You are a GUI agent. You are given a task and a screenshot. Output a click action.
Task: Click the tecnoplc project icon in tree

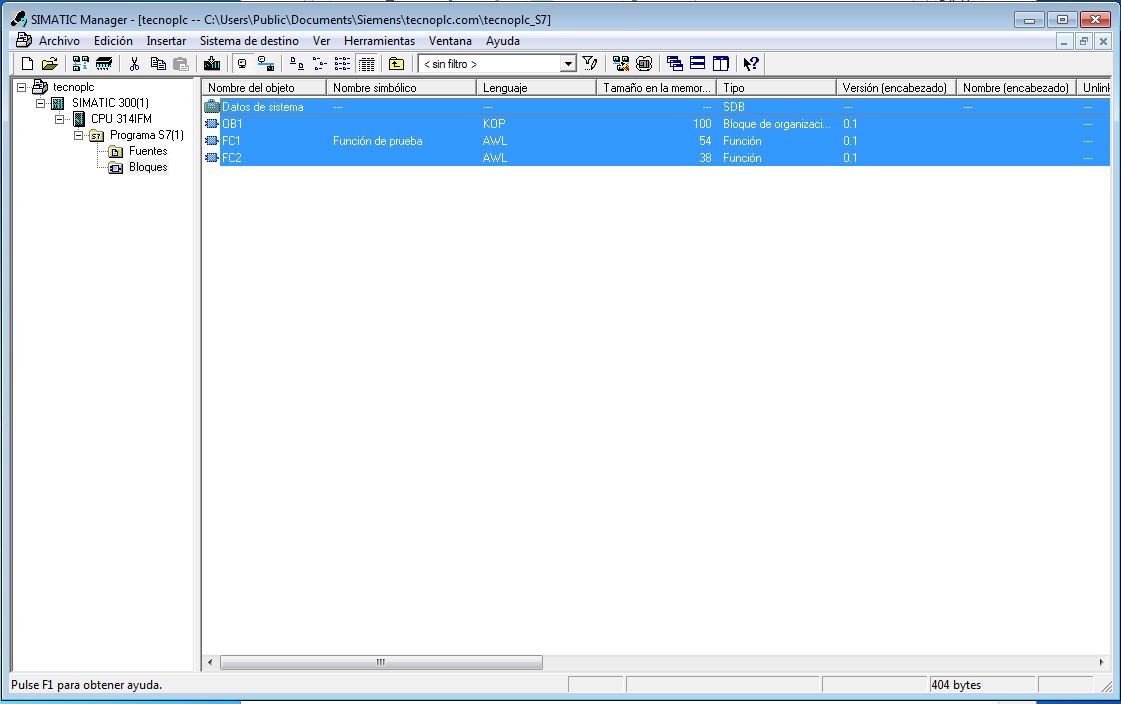pos(40,87)
